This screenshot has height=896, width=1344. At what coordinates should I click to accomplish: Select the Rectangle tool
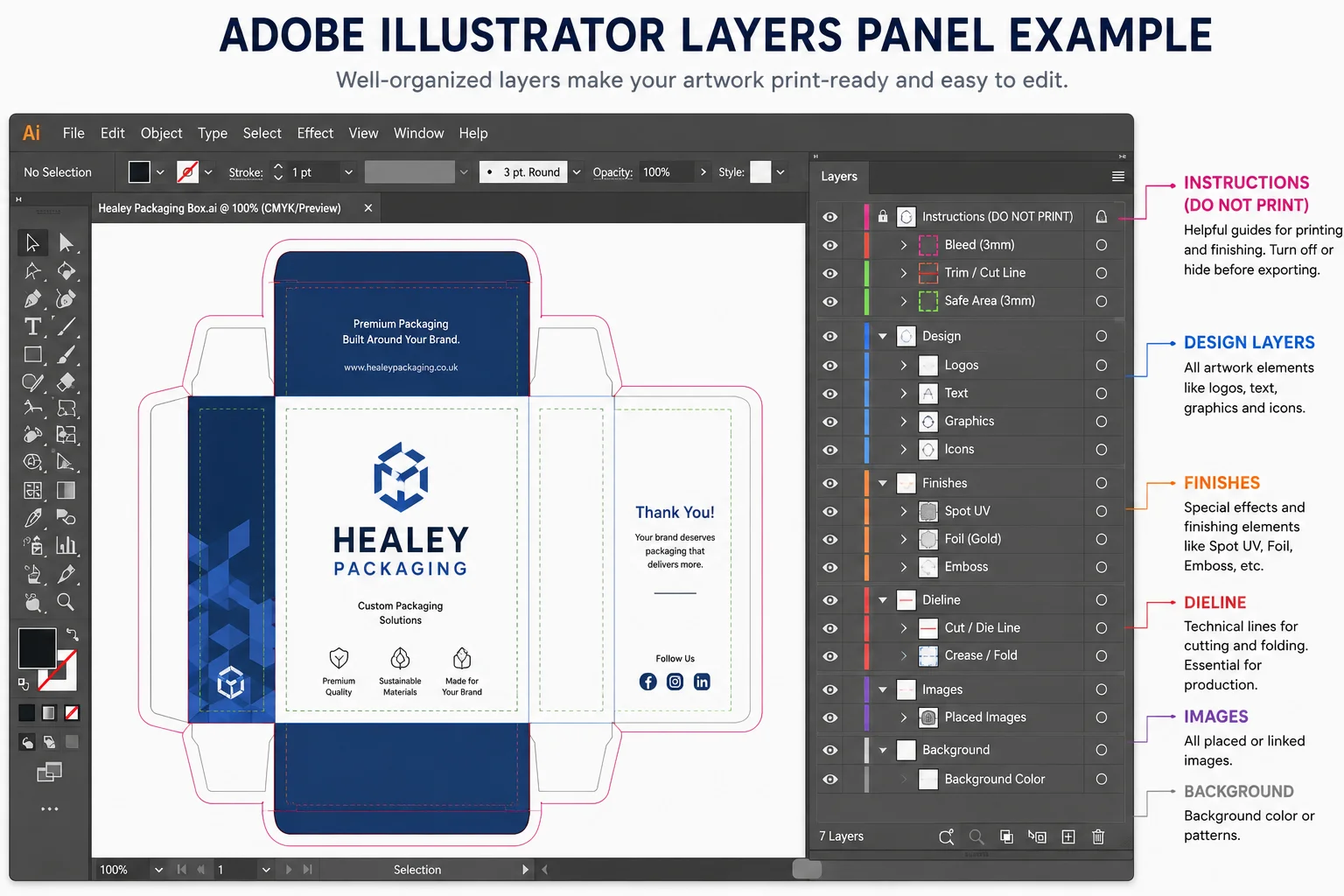[32, 354]
